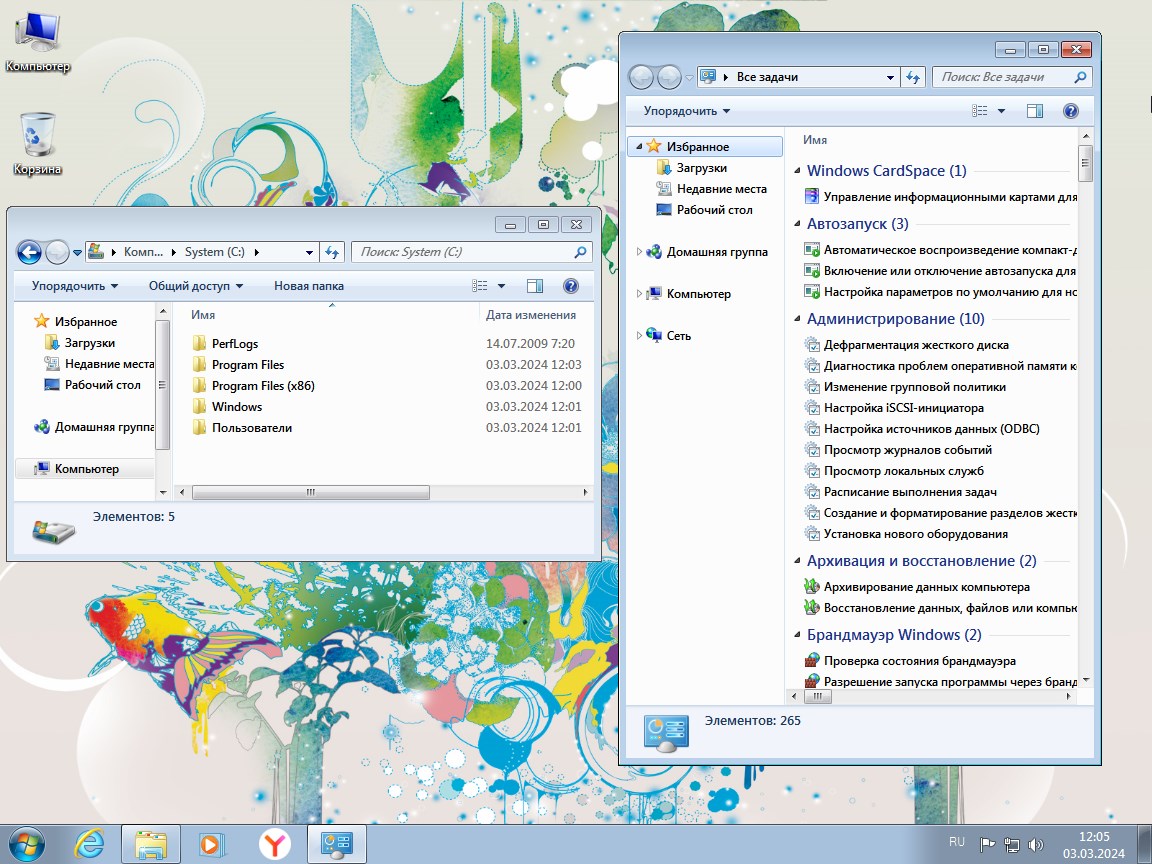Open address history dropdown in System (C:) window
Image resolution: width=1152 pixels, height=864 pixels.
click(309, 252)
